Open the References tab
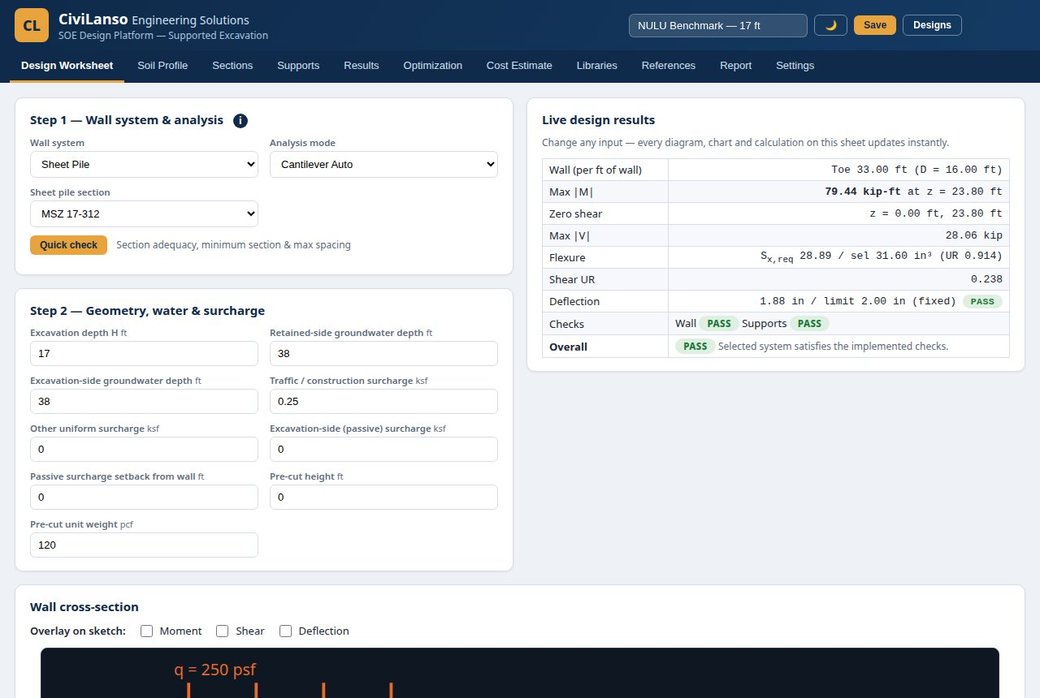Image resolution: width=1040 pixels, height=698 pixels. click(669, 66)
